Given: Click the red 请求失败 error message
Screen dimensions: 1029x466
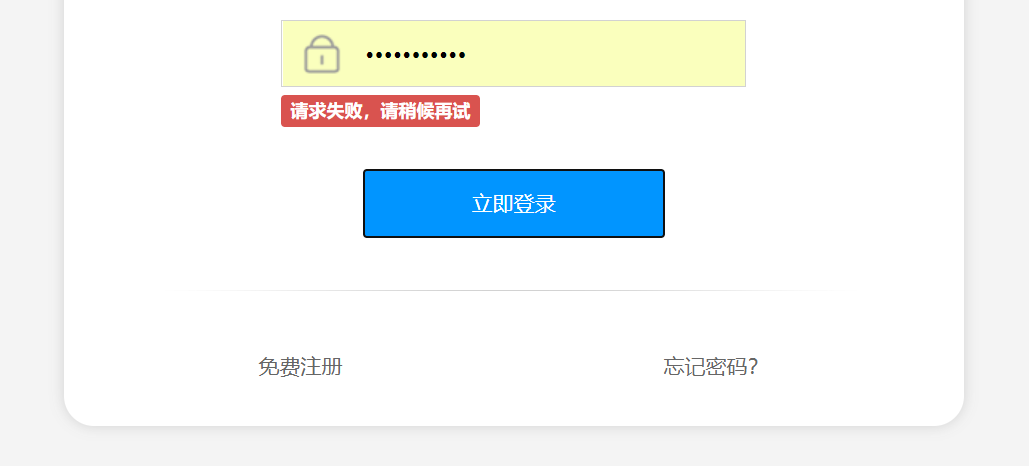Looking at the screenshot, I should point(380,111).
